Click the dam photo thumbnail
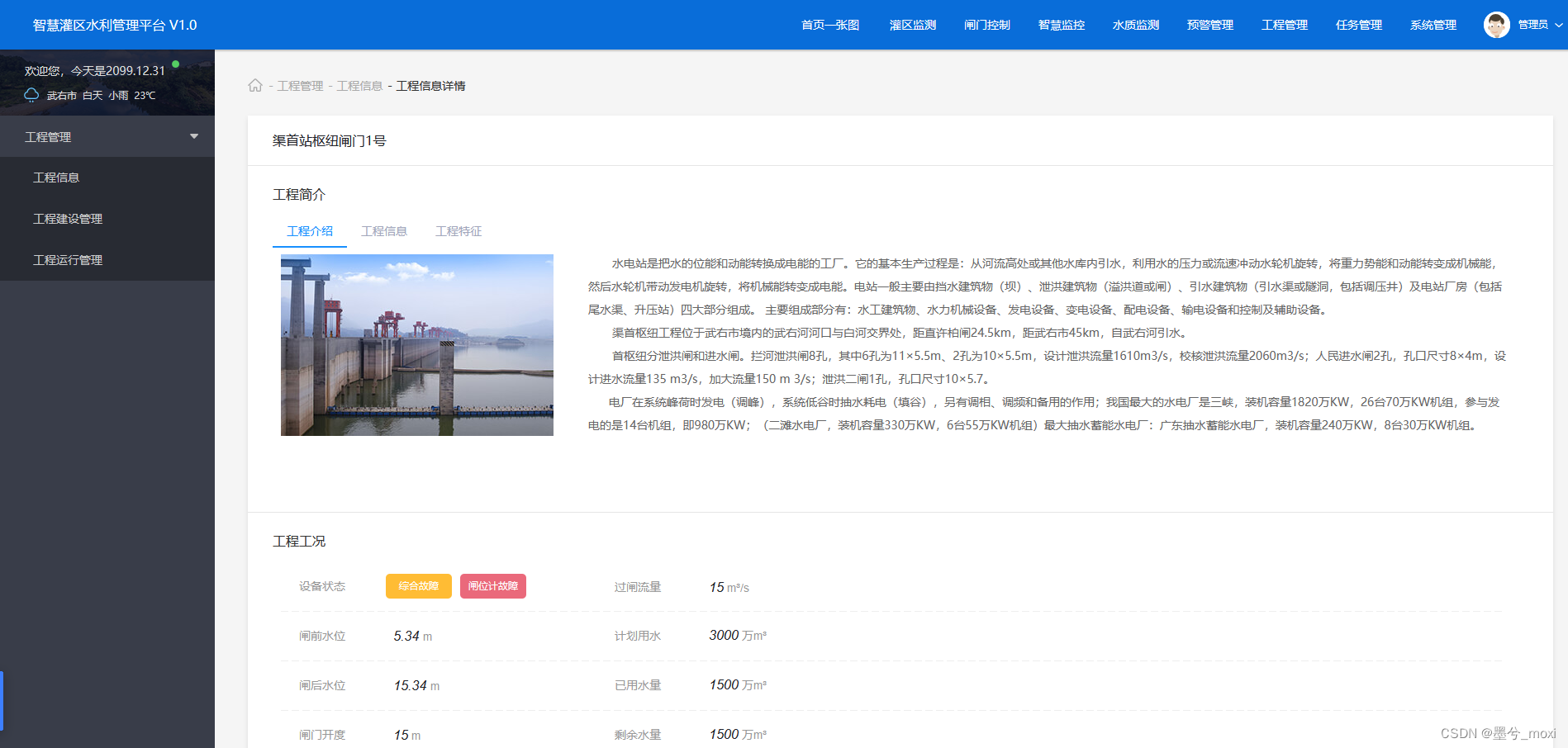Image resolution: width=1568 pixels, height=748 pixels. point(416,344)
